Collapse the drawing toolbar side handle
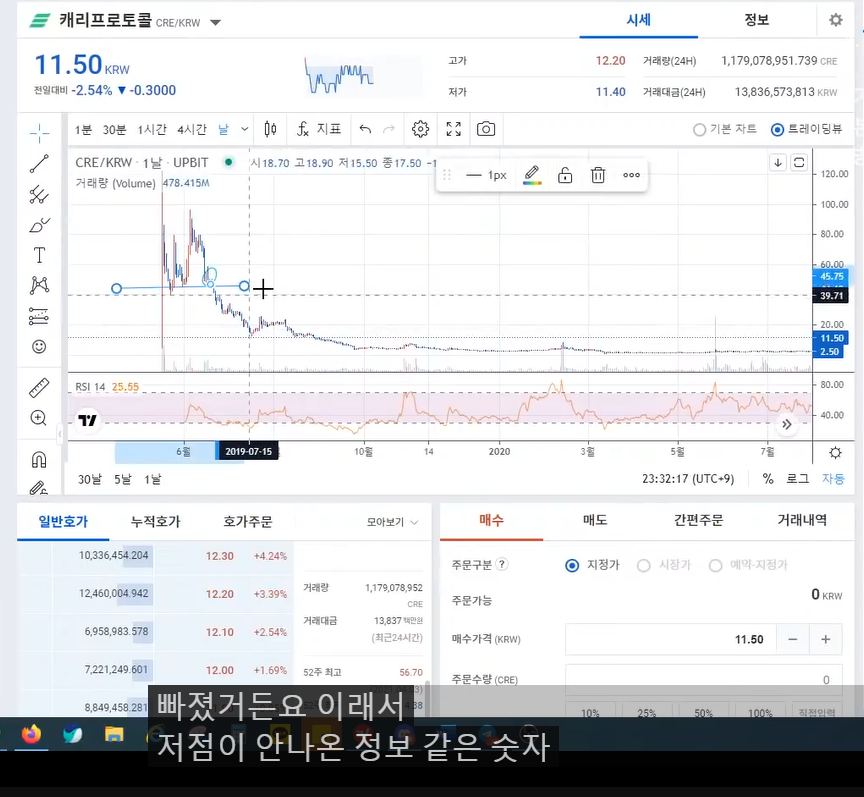The width and height of the screenshot is (864, 797). coord(60,434)
